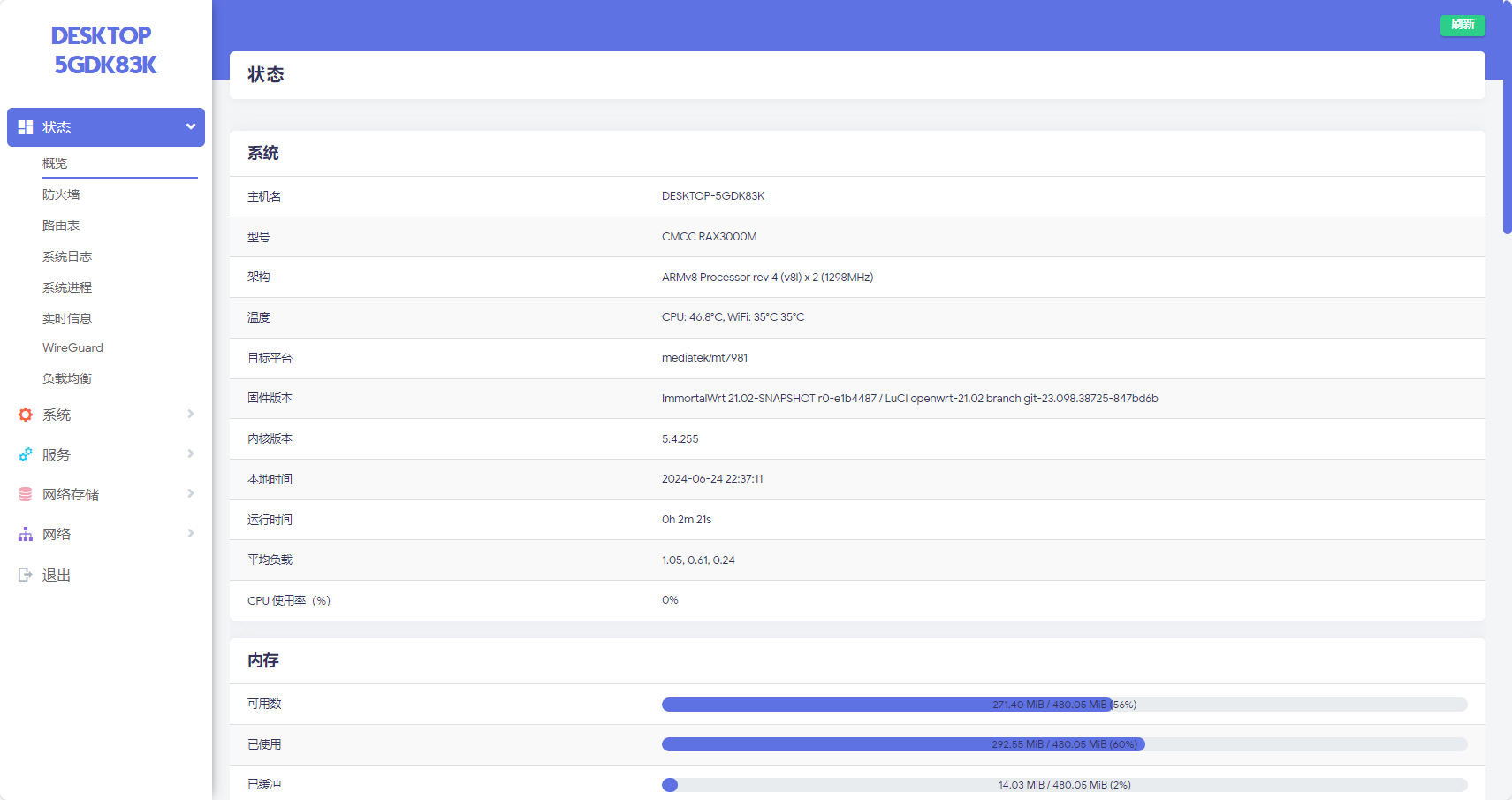Expand the 网络存储 menu arrow
Viewport: 1512px width, 800px height.
pyautogui.click(x=190, y=493)
